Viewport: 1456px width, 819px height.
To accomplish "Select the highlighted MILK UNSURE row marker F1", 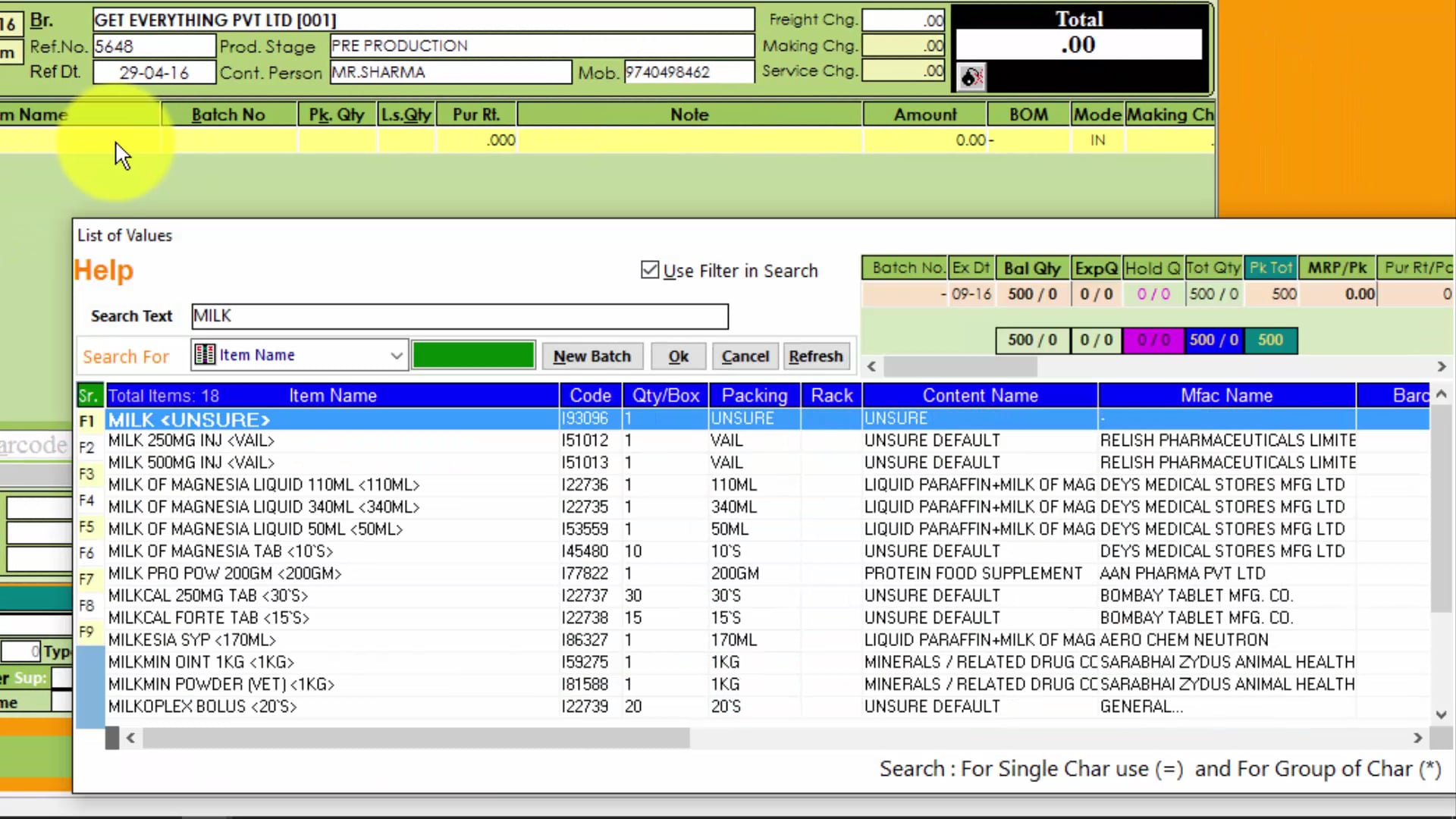I will [x=87, y=420].
